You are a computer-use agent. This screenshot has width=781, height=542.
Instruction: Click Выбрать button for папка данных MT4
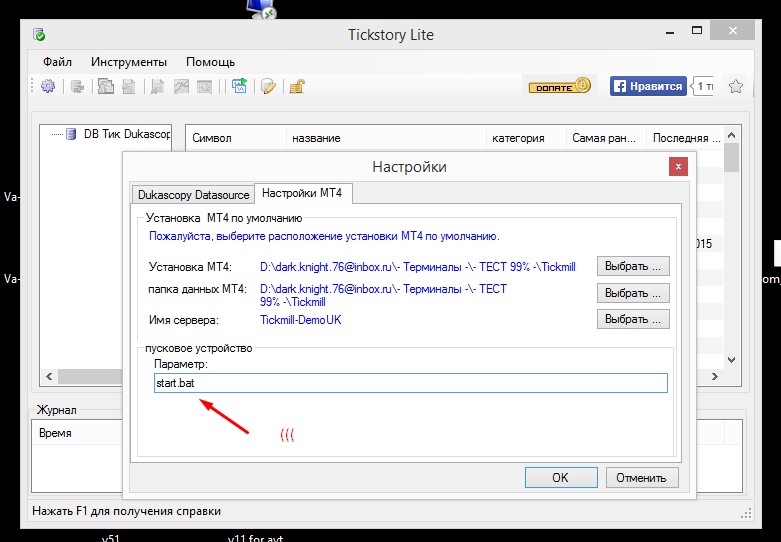click(x=633, y=293)
